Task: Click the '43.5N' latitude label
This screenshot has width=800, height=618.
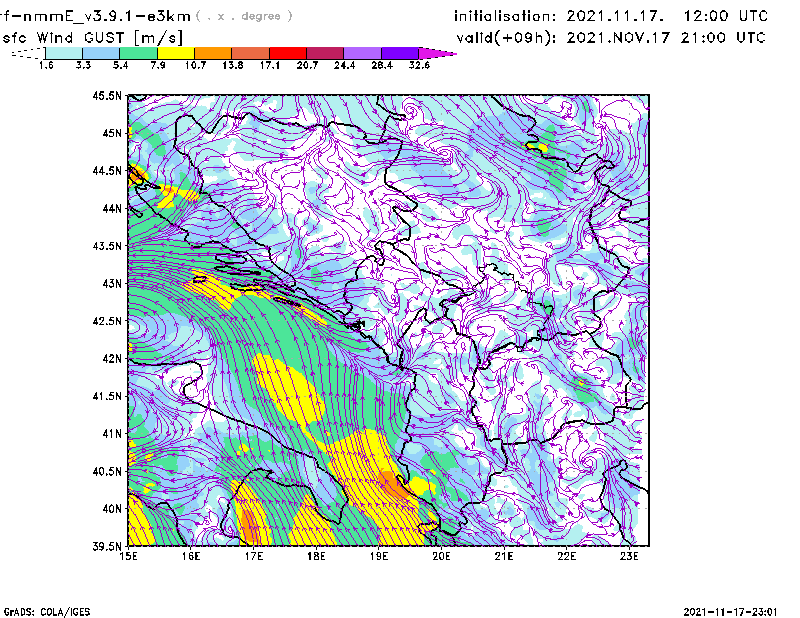Action: (x=107, y=245)
